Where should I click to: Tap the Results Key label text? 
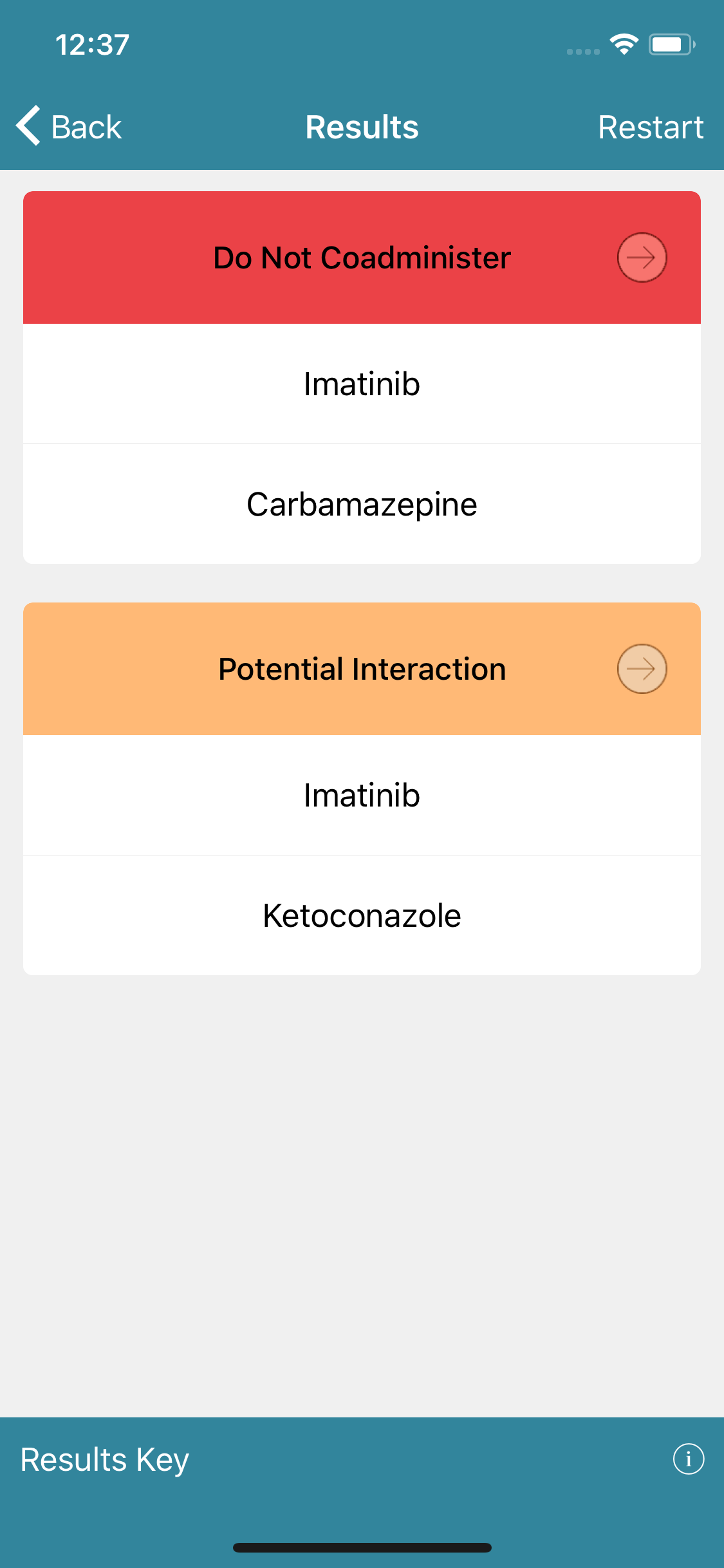coord(105,1460)
